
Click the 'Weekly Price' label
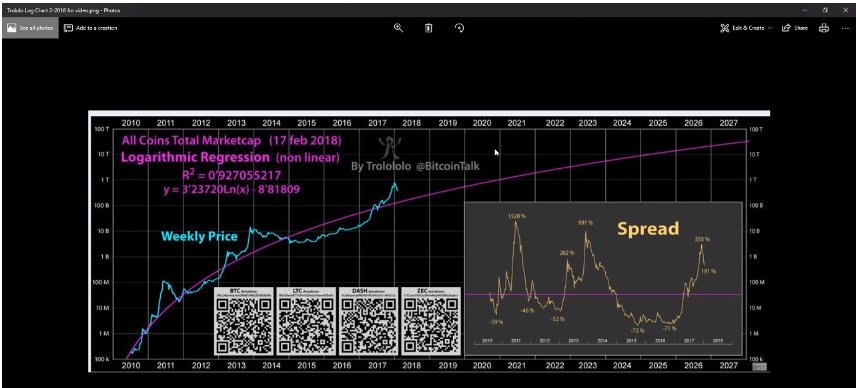[x=199, y=236]
